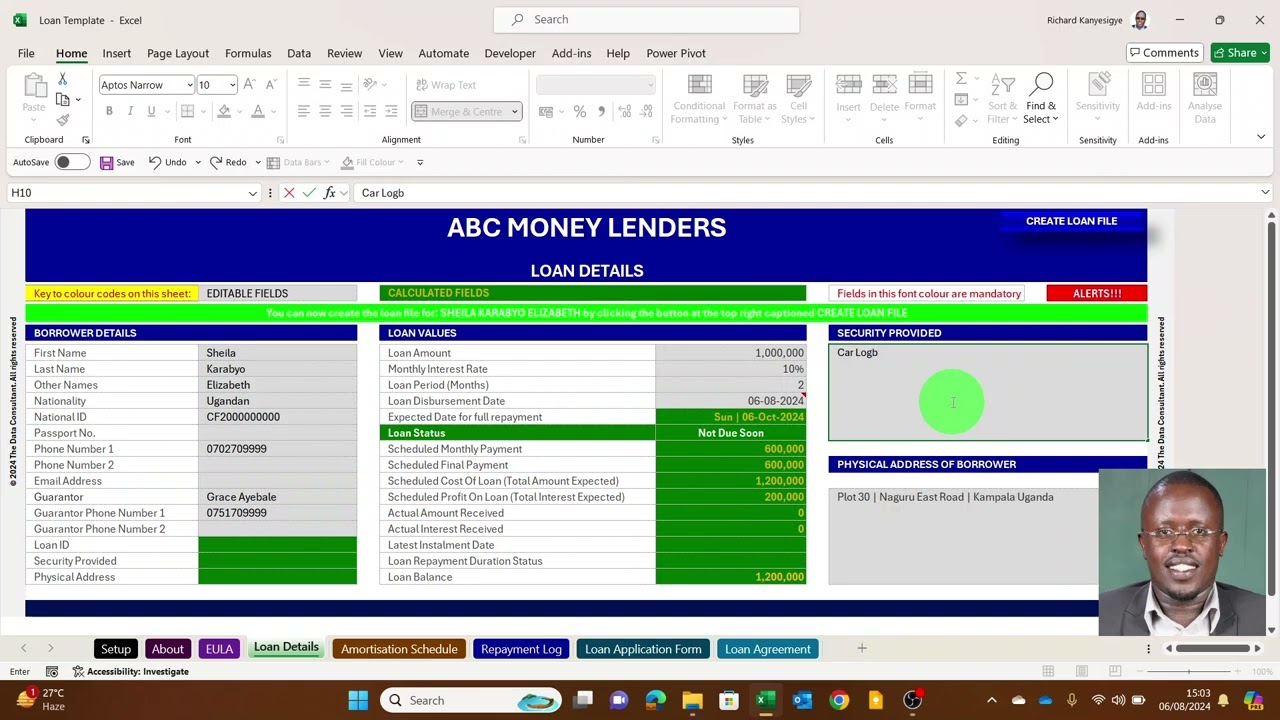Screen dimensions: 1280x720
Task: Click the AutoSum sigma icon
Action: point(961,79)
